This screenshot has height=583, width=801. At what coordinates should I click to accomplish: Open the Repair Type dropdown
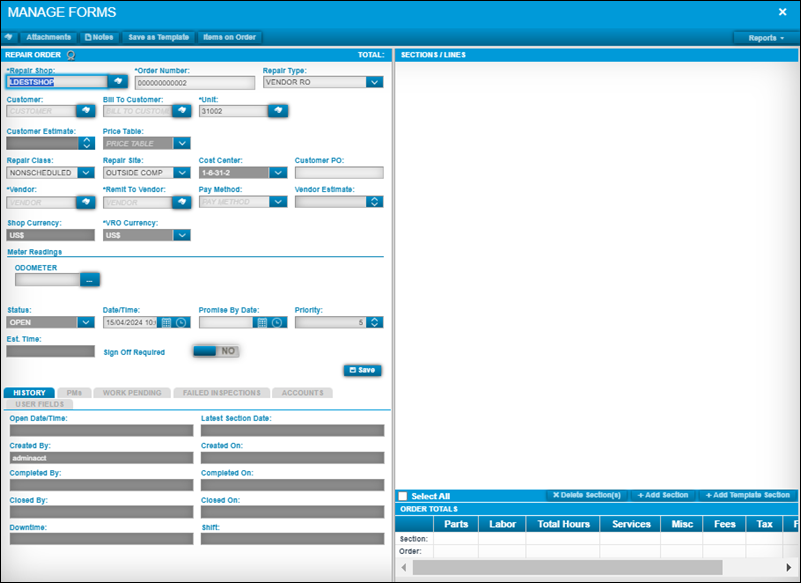click(375, 81)
